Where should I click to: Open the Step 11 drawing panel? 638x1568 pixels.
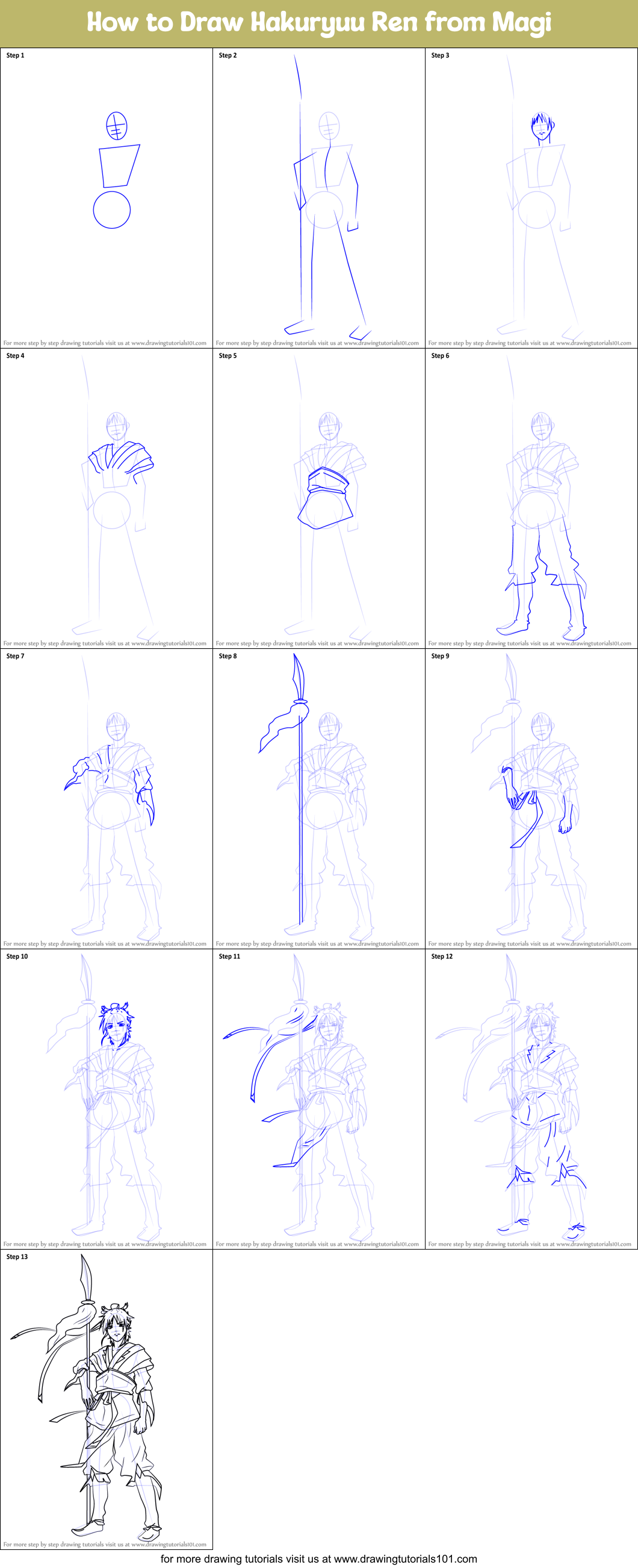tap(319, 1099)
